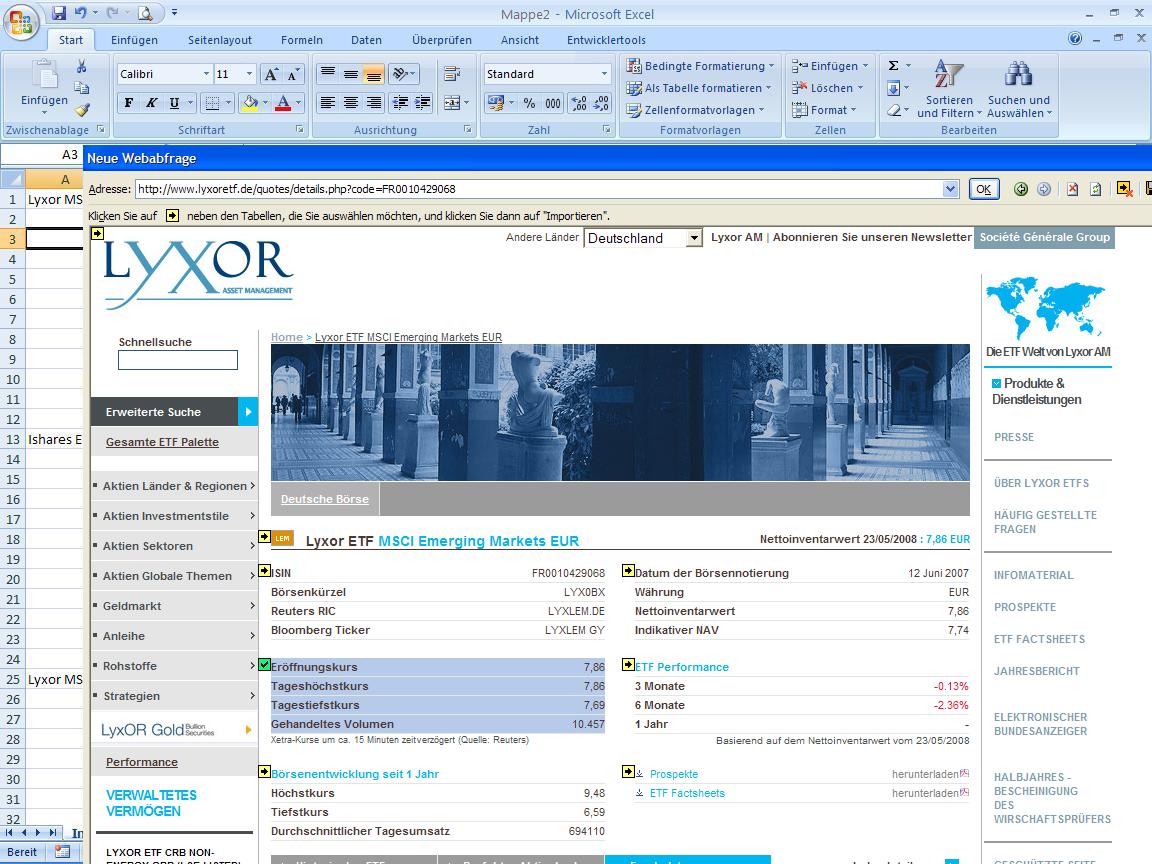The image size is (1152, 864).
Task: Click the large Einfügen paste icon
Action: click(x=44, y=75)
